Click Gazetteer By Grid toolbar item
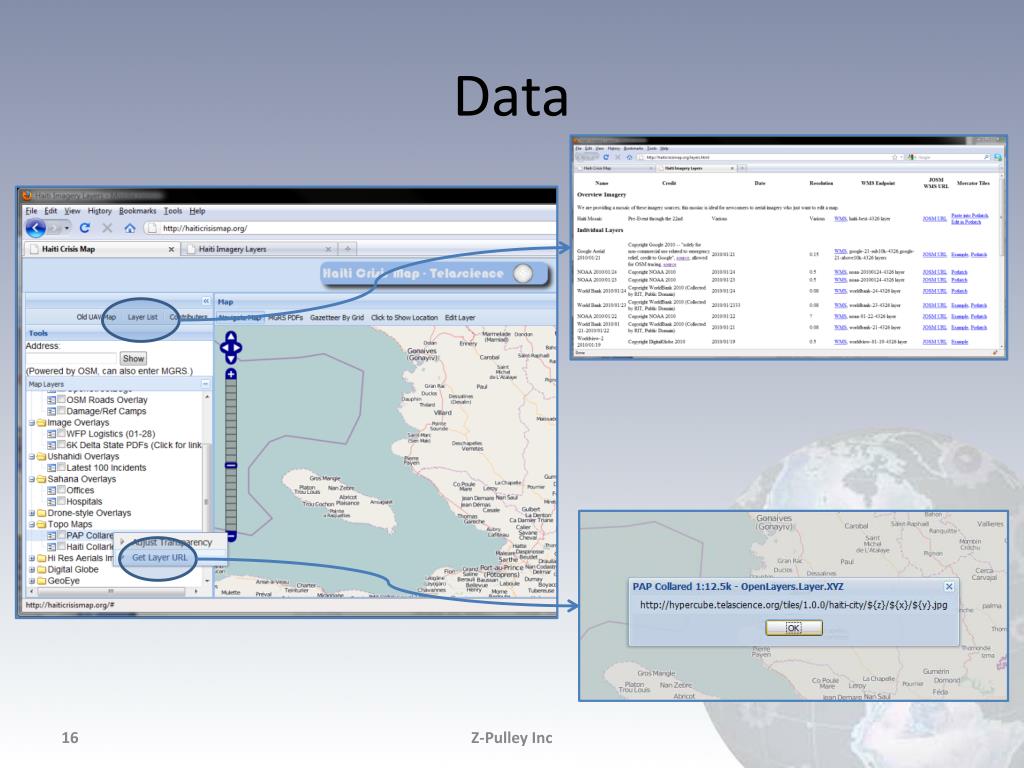 (336, 317)
